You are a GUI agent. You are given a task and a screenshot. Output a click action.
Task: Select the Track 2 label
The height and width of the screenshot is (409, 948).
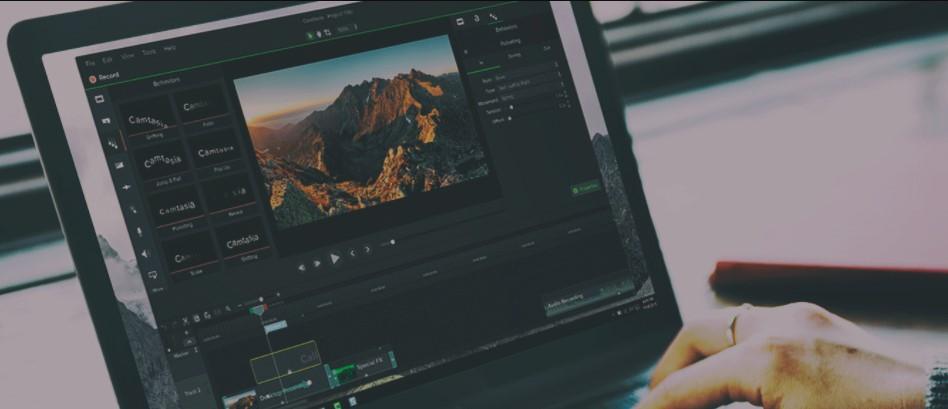coord(193,393)
